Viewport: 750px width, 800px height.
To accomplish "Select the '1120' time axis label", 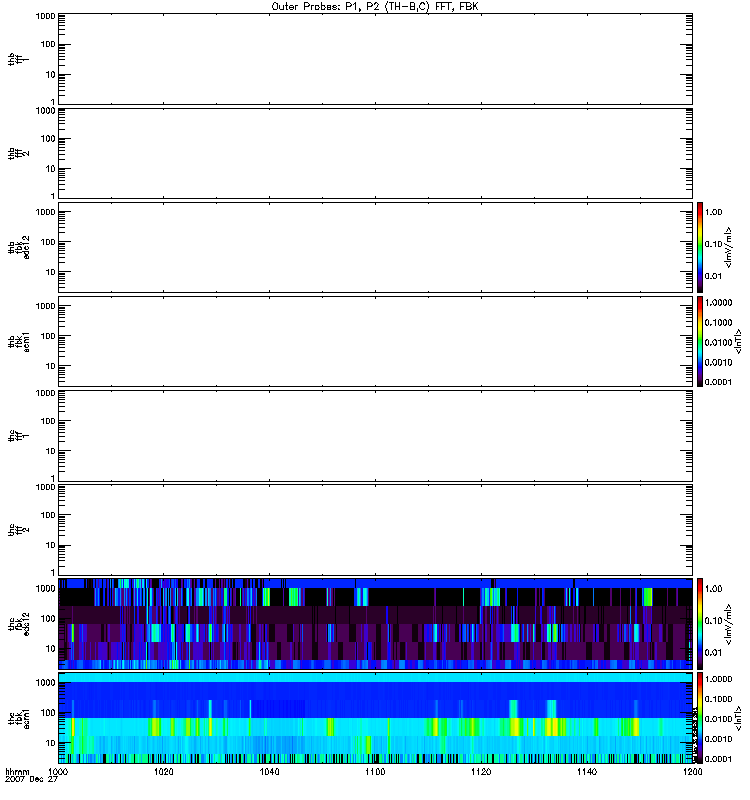I will pos(481,772).
